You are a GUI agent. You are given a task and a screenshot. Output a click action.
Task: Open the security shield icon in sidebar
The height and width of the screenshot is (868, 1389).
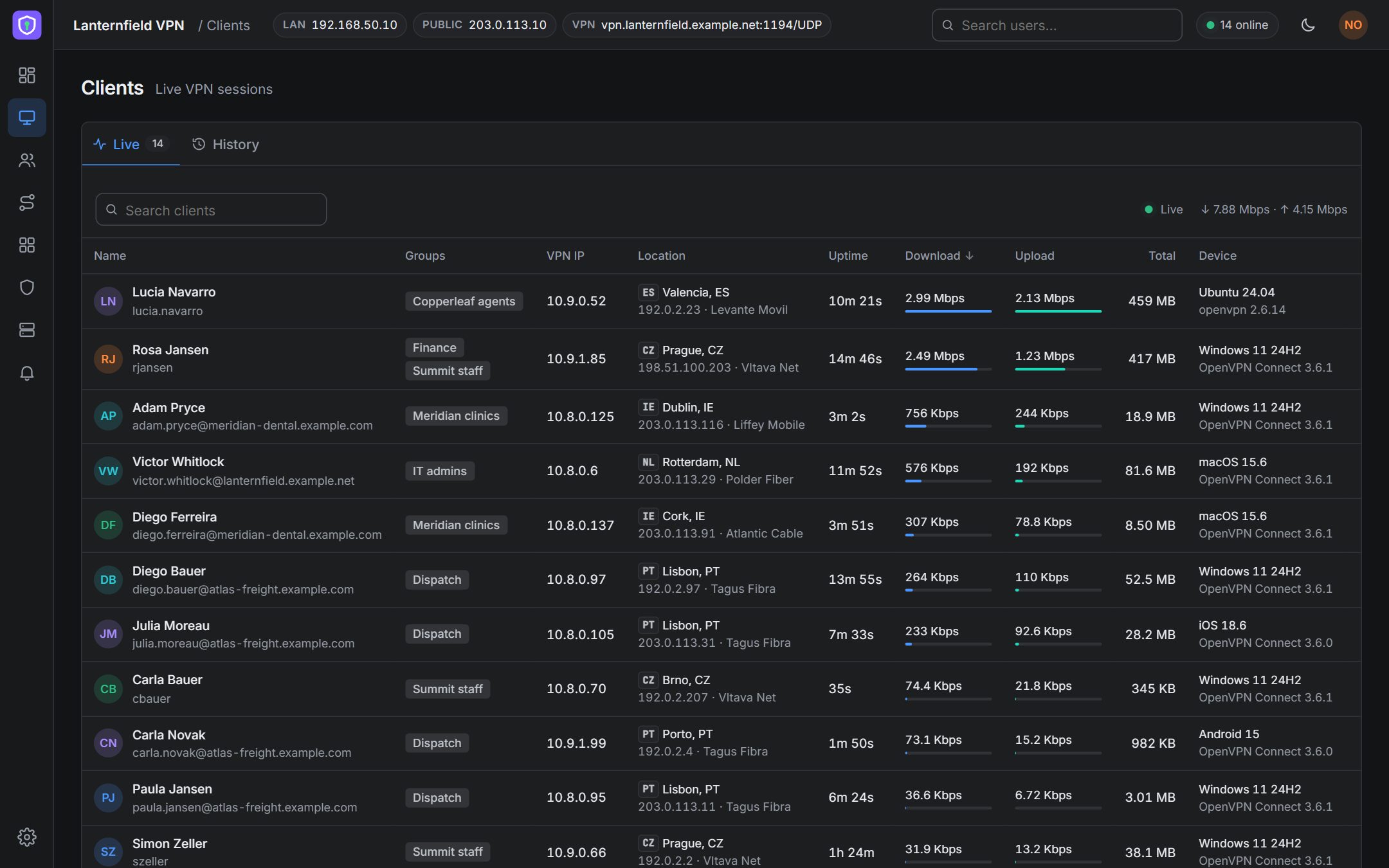click(27, 287)
